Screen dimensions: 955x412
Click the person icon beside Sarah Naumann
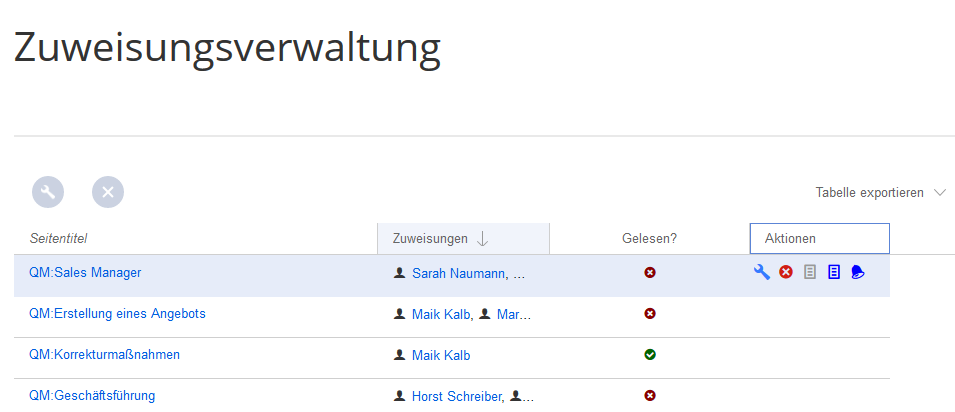point(400,272)
